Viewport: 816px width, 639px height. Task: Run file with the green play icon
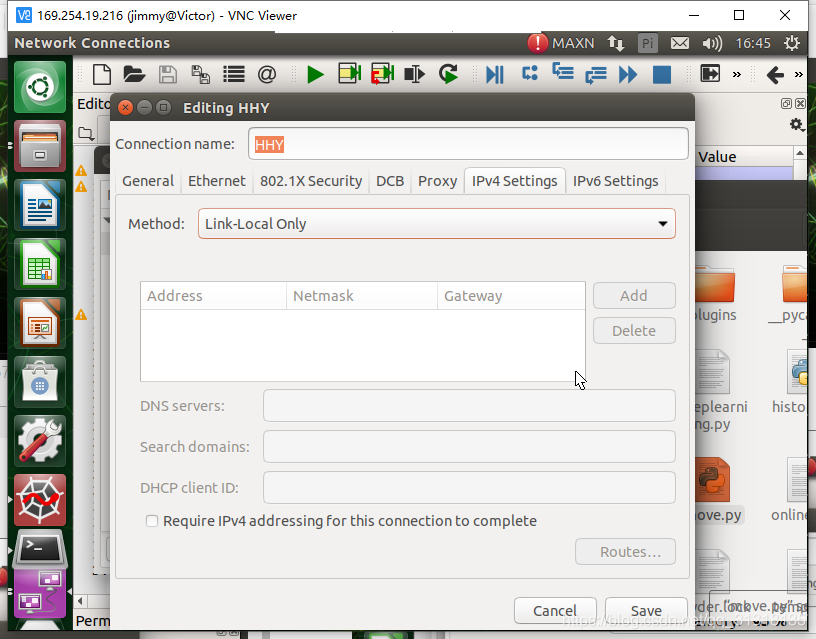[x=315, y=74]
